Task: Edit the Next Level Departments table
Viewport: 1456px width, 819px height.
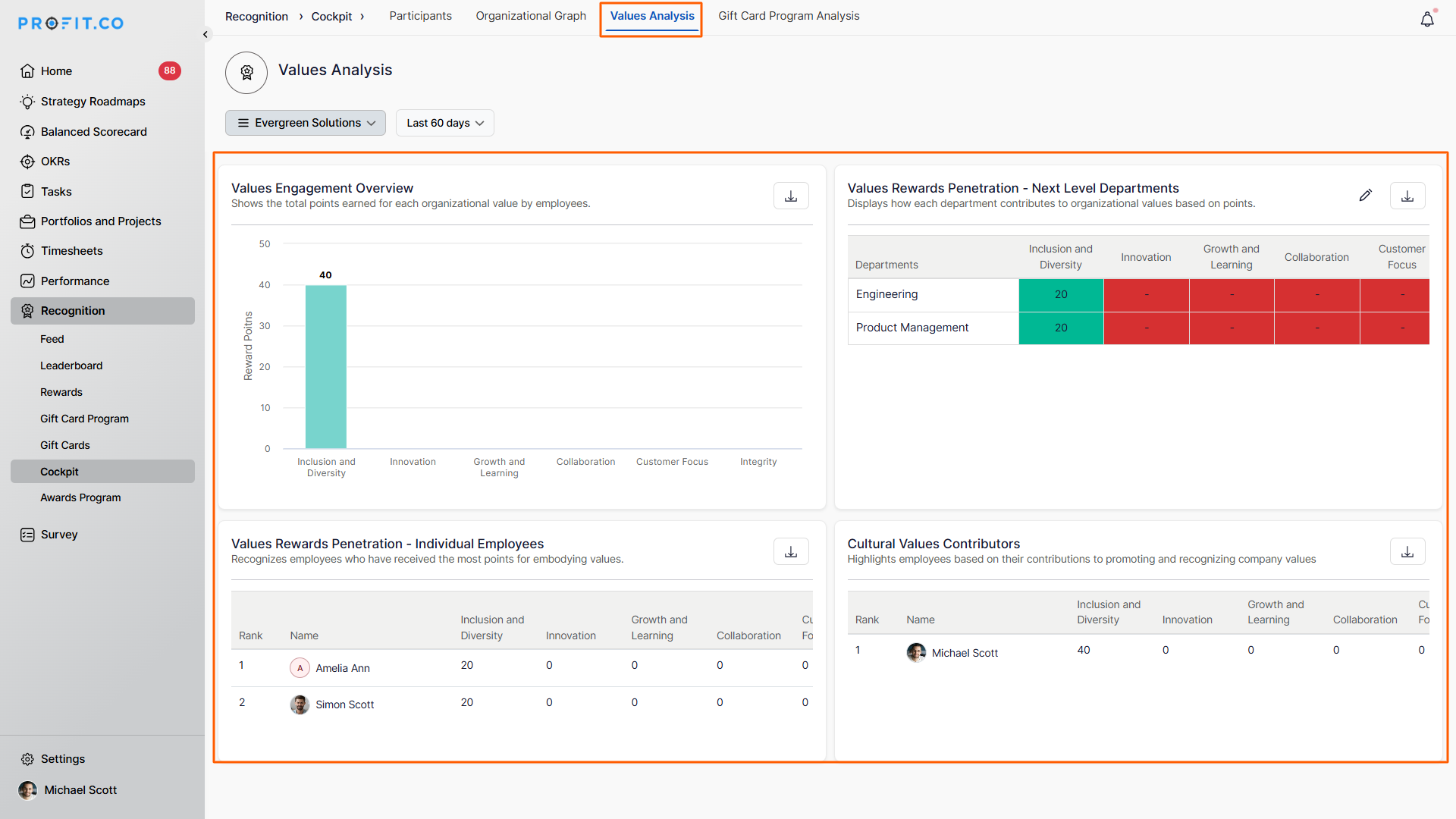Action: (1365, 196)
